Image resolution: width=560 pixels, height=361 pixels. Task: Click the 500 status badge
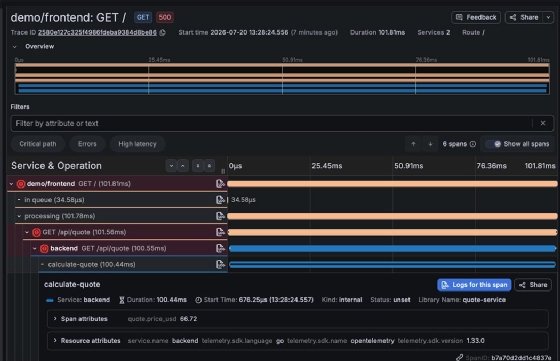(165, 17)
